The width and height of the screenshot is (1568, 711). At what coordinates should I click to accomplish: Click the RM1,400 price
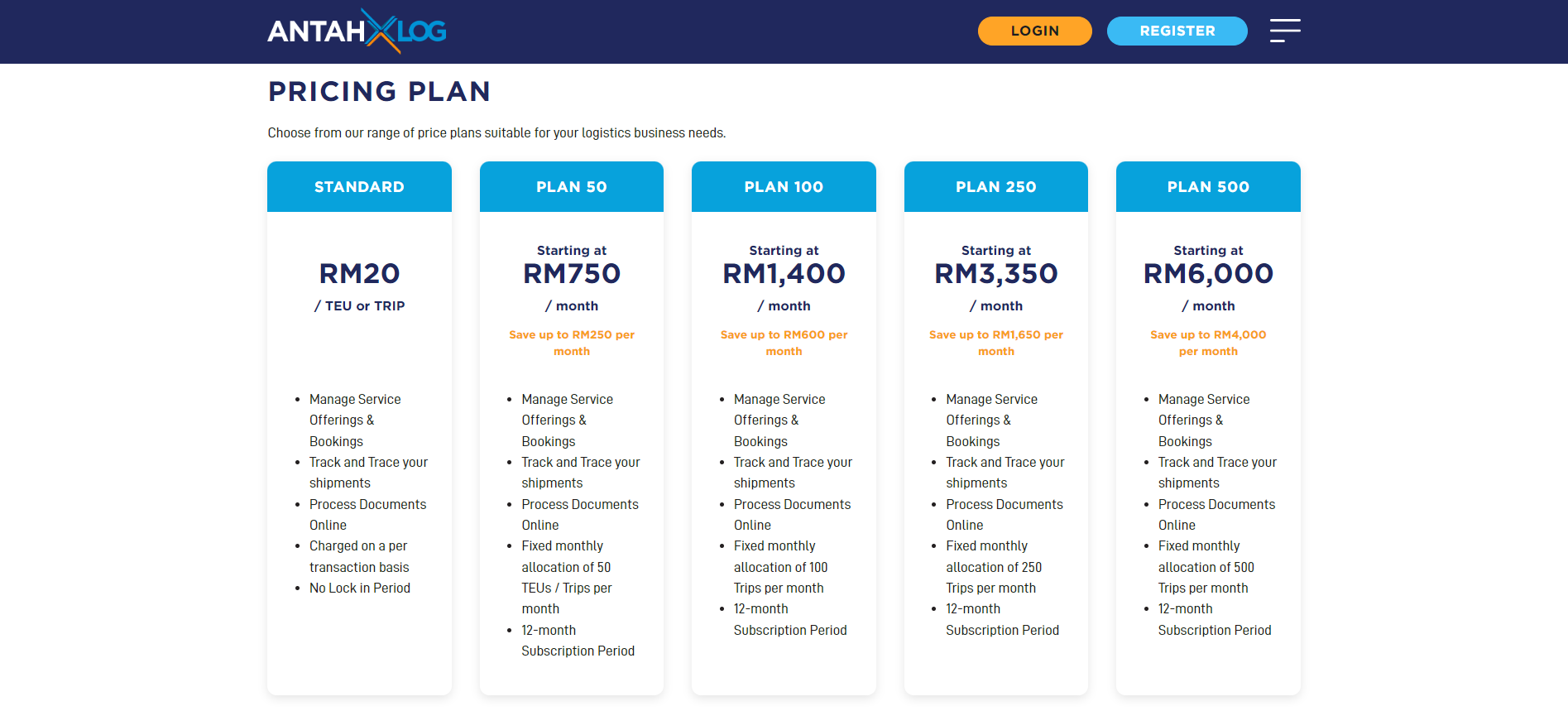pos(784,274)
